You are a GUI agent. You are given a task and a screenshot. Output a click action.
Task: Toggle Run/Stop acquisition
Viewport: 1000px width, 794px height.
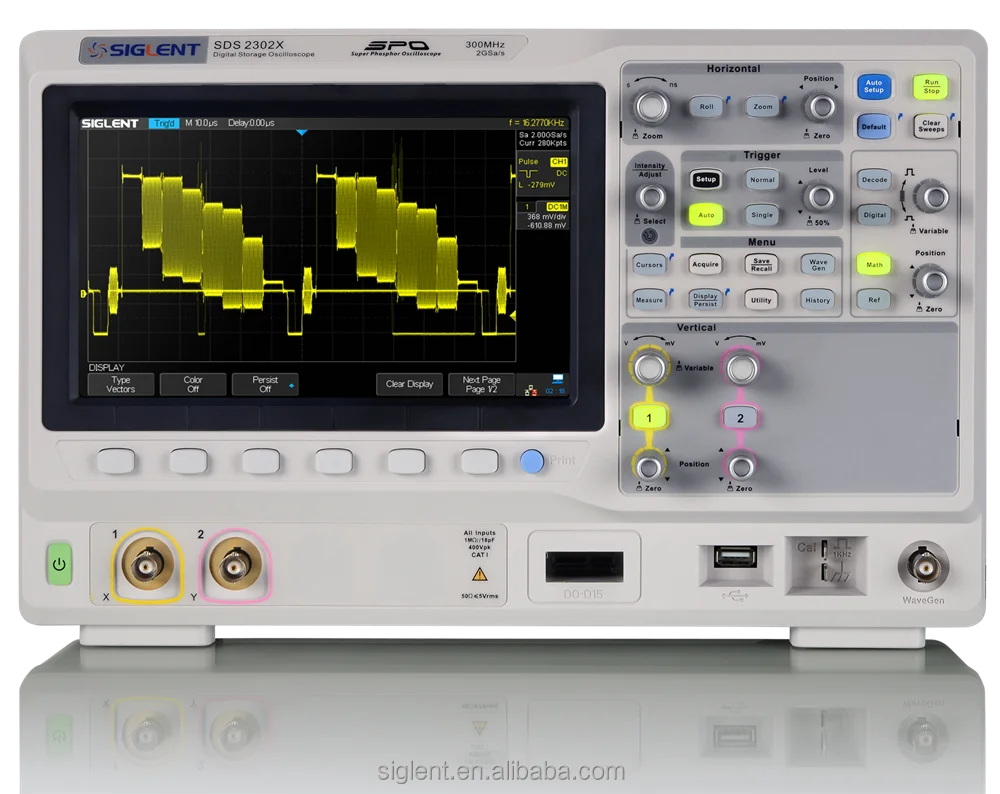tap(931, 88)
